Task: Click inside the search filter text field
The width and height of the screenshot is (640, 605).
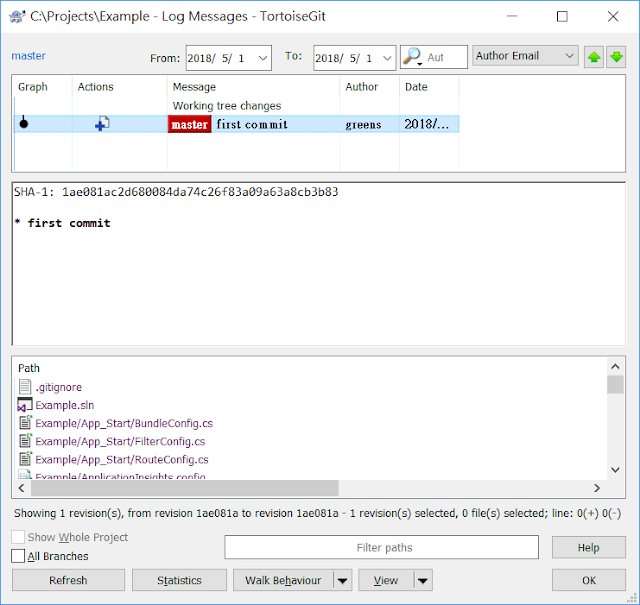Action: 445,57
